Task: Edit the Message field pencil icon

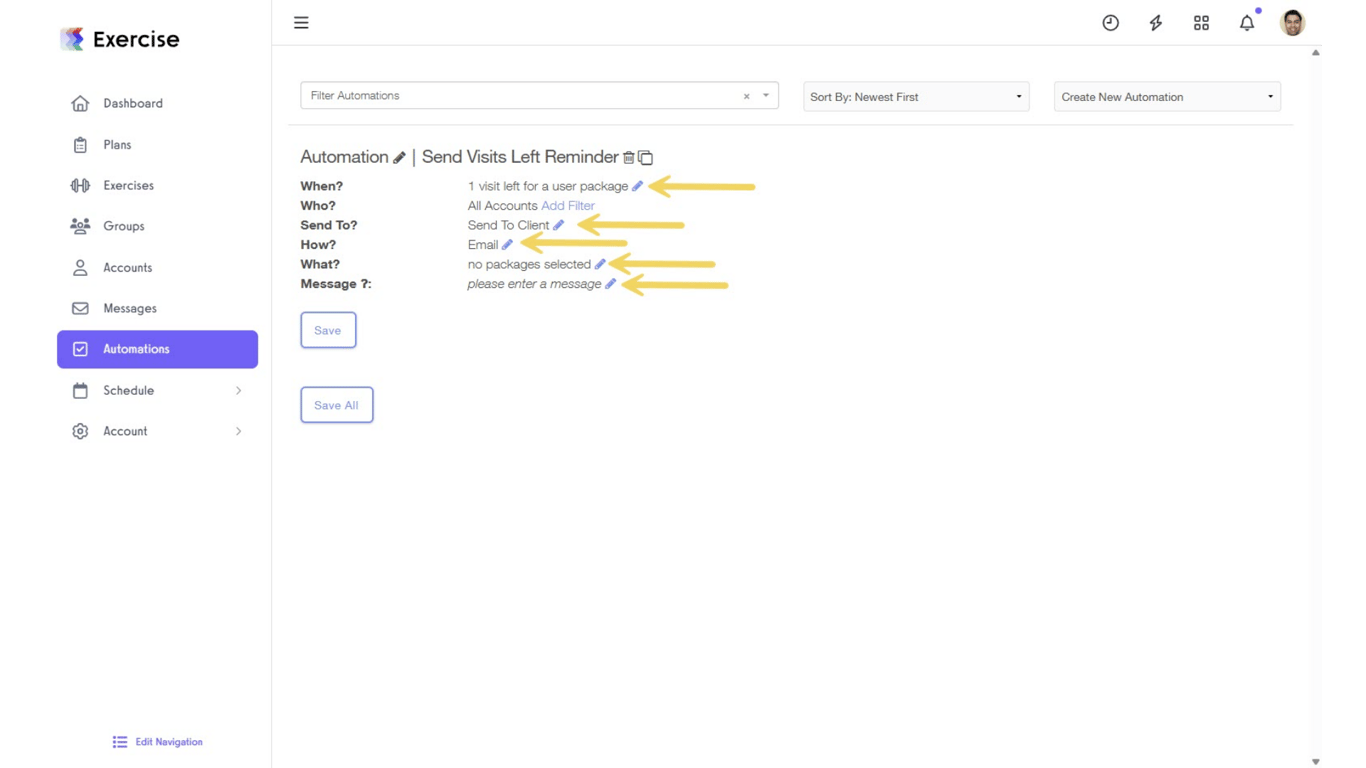Action: (611, 284)
